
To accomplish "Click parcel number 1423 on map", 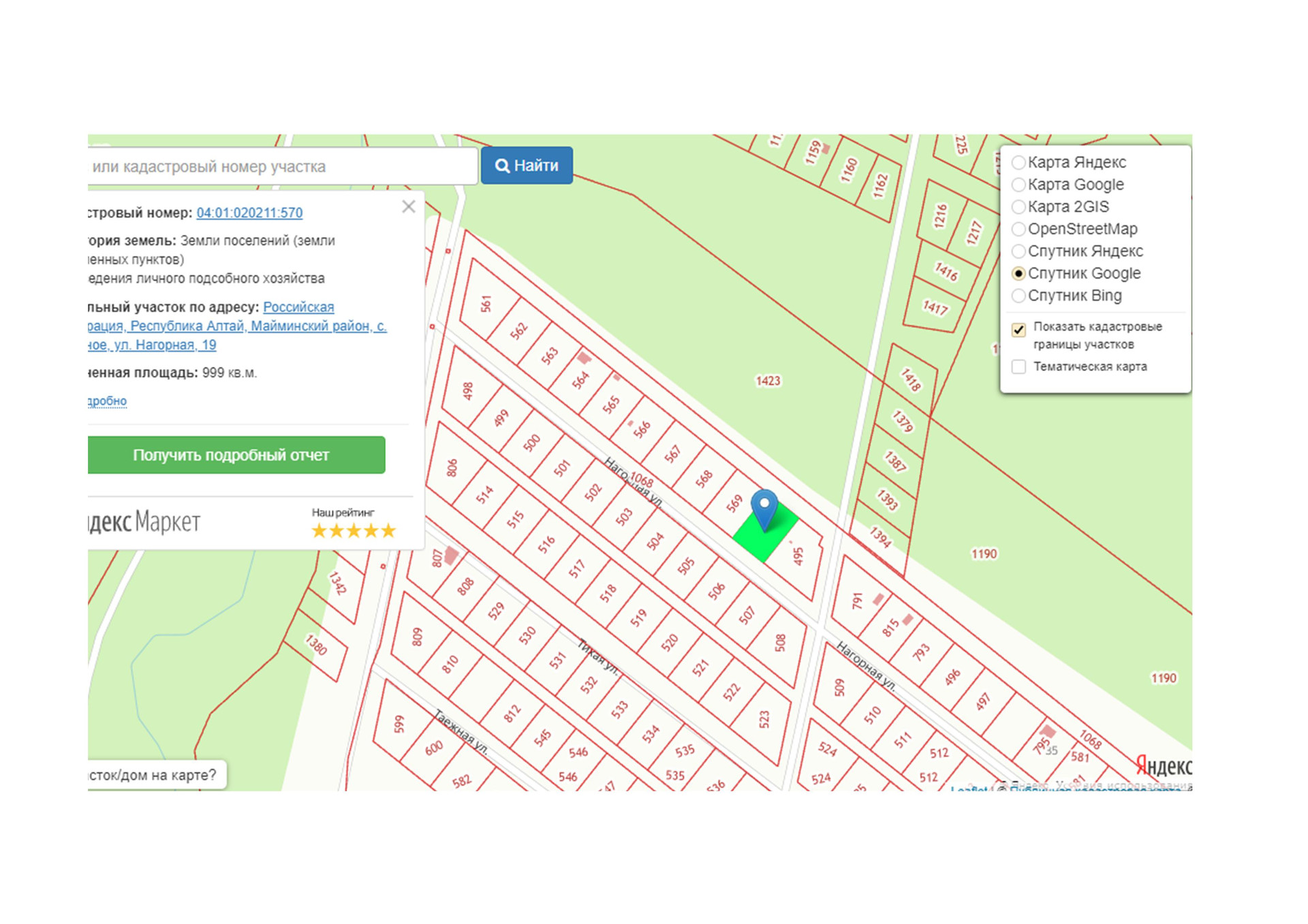I will 768,381.
